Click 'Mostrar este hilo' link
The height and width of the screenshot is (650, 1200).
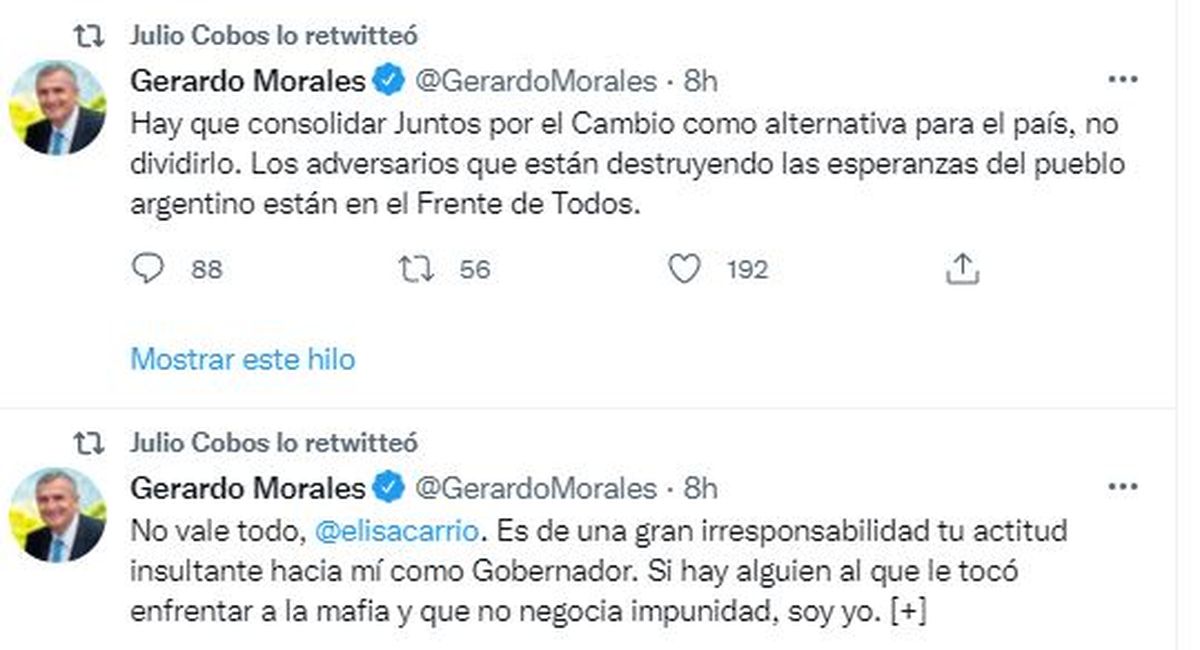[x=243, y=358]
